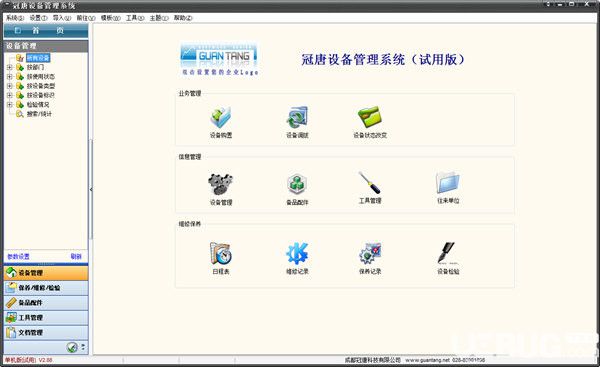This screenshot has height=367, width=600.
Task: Select the 搜索/统计 tree node
Action: pyautogui.click(x=39, y=114)
